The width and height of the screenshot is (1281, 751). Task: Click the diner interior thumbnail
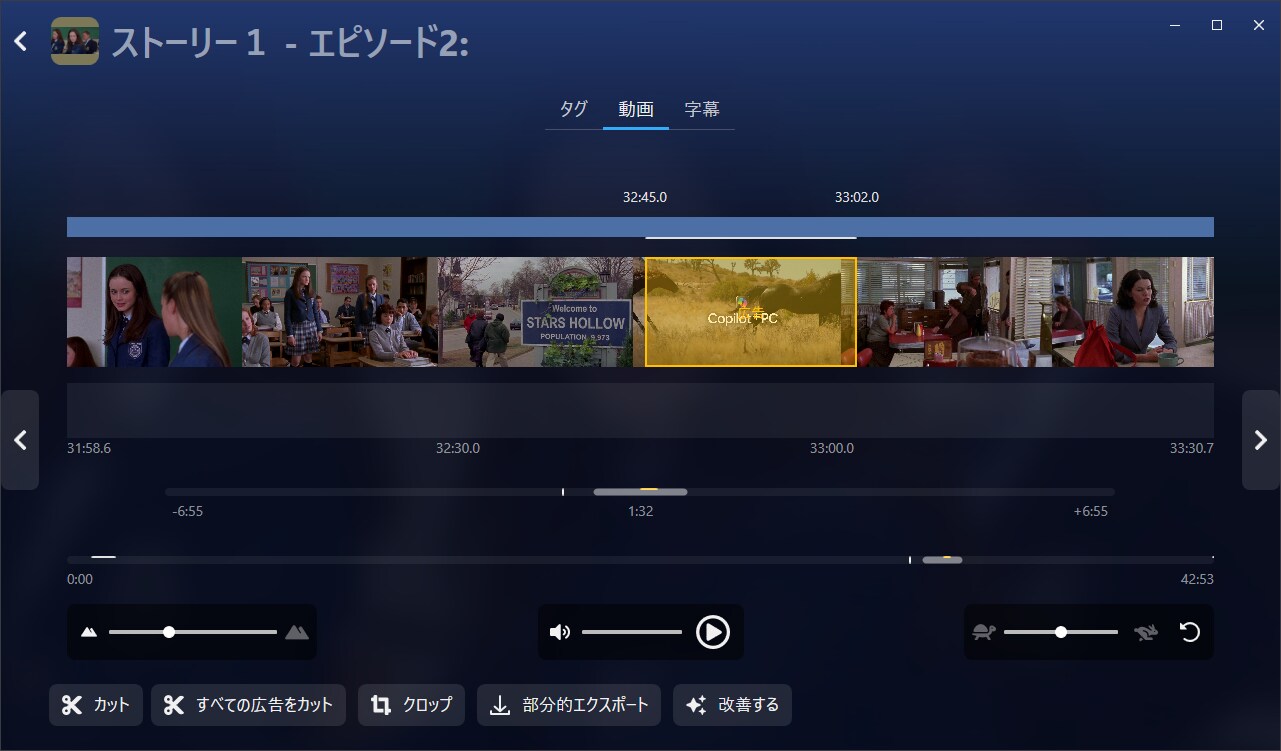click(953, 312)
